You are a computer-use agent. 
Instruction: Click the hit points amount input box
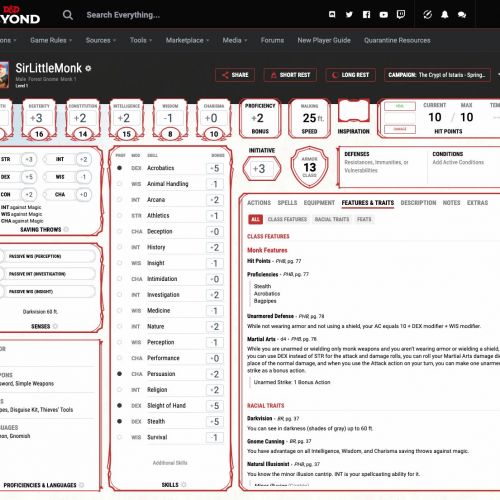pyautogui.click(x=400, y=118)
